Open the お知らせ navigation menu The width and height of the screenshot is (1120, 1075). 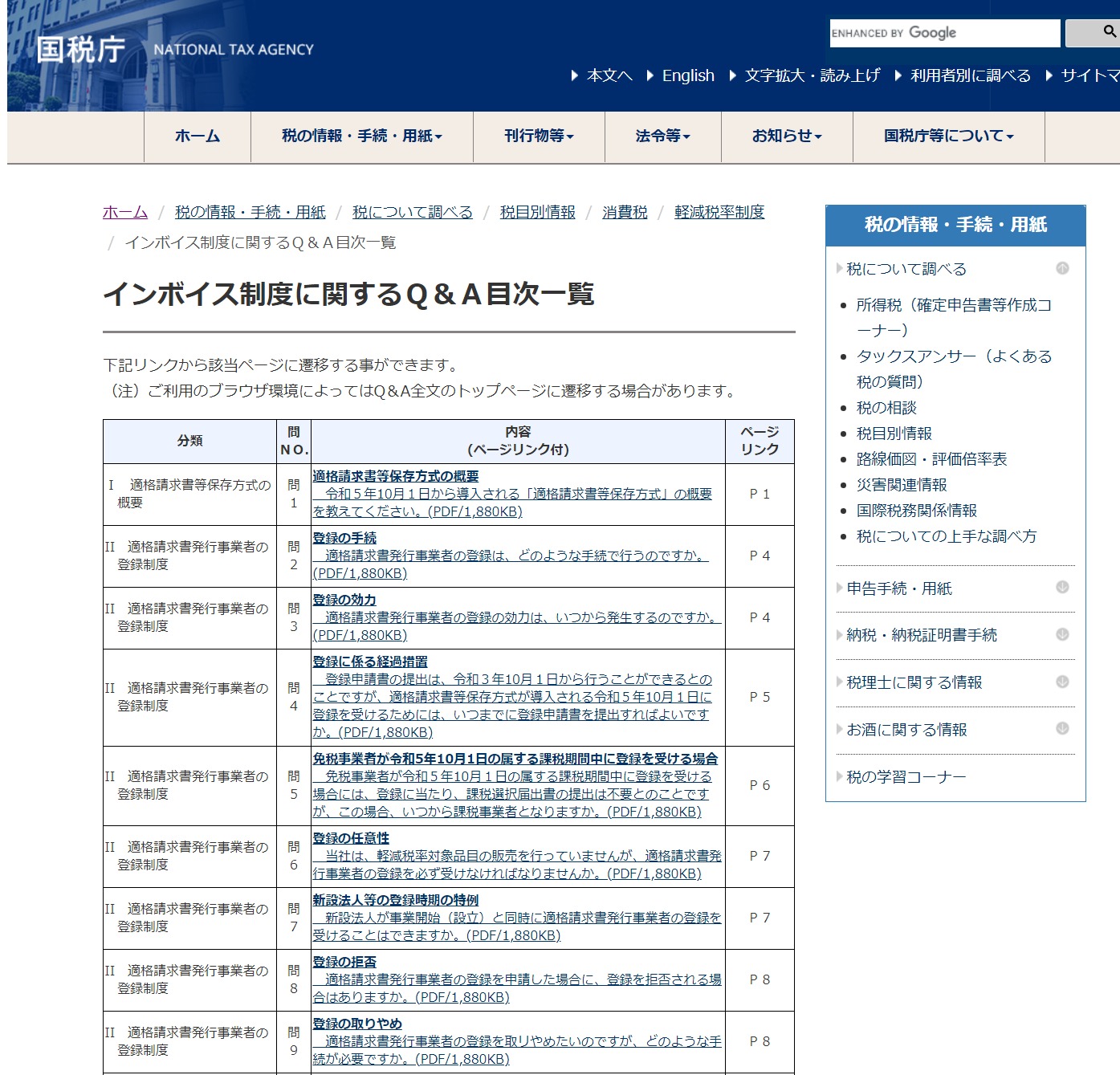click(x=787, y=136)
